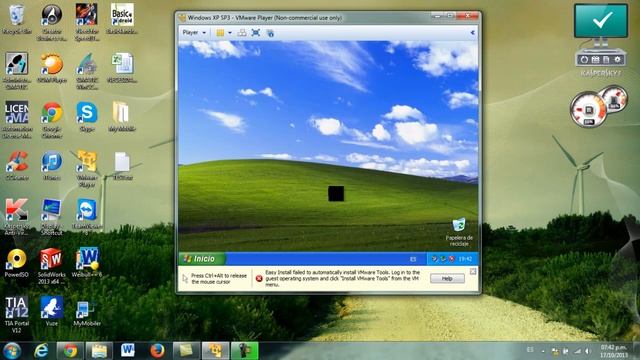The height and width of the screenshot is (360, 640).
Task: Click the red error icon in notification
Action: click(259, 278)
